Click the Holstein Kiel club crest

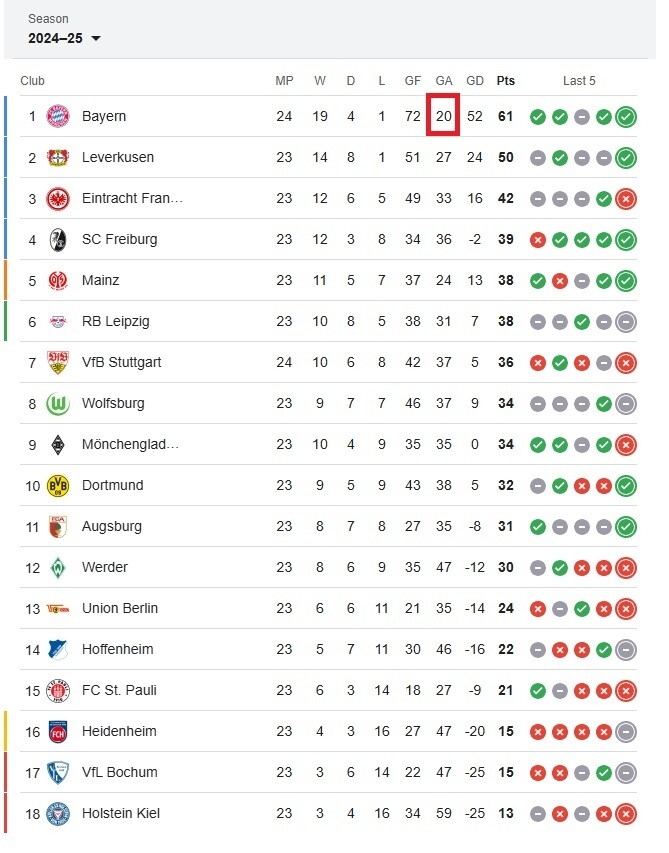58,813
